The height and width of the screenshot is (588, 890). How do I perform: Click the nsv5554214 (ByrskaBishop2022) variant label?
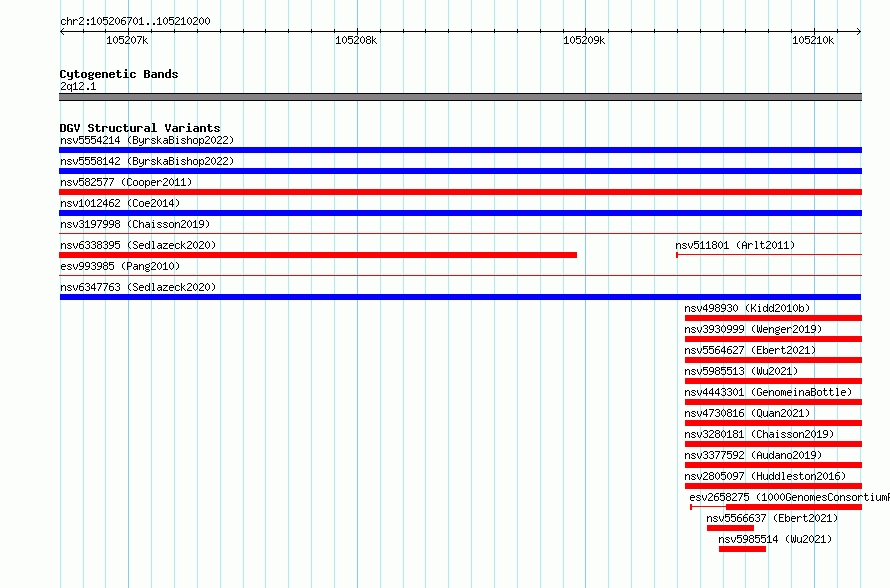point(147,140)
